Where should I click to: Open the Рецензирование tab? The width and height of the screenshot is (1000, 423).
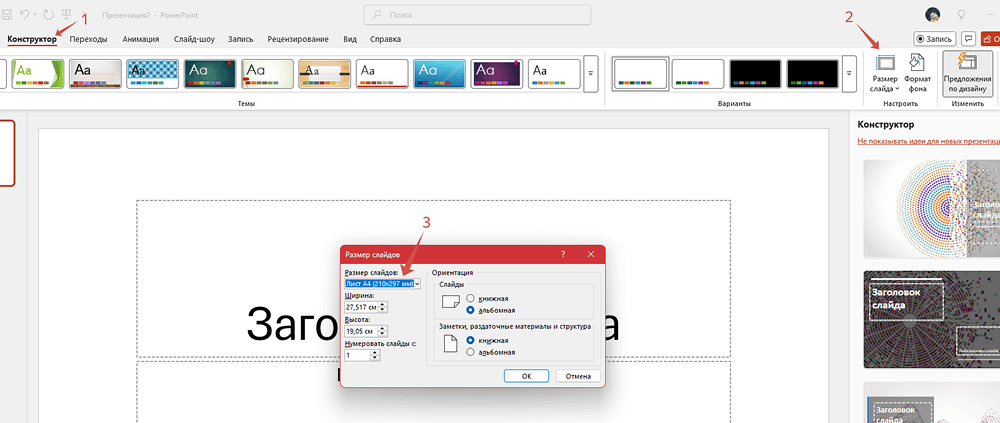point(298,39)
